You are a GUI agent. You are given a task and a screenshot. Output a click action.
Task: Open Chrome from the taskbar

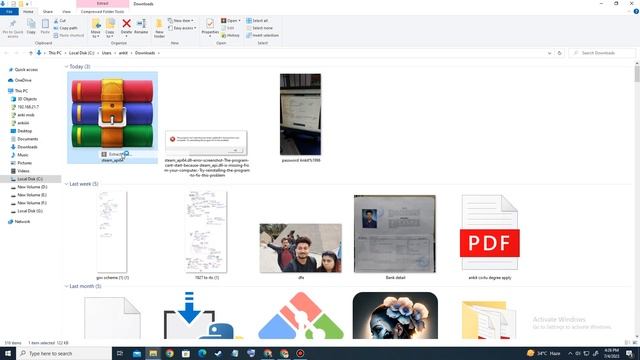169,353
